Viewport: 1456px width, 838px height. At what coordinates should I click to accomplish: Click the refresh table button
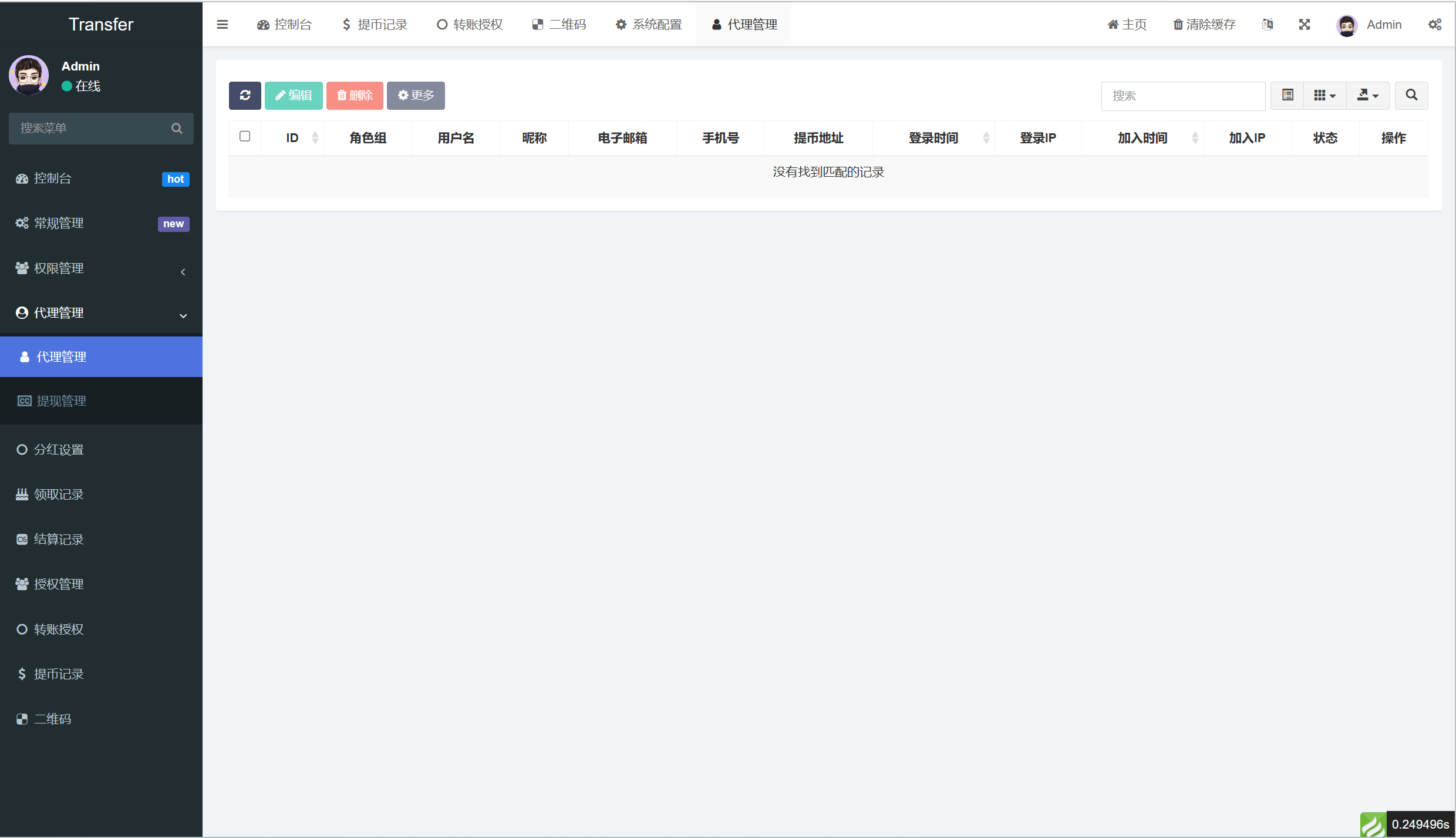(x=245, y=95)
